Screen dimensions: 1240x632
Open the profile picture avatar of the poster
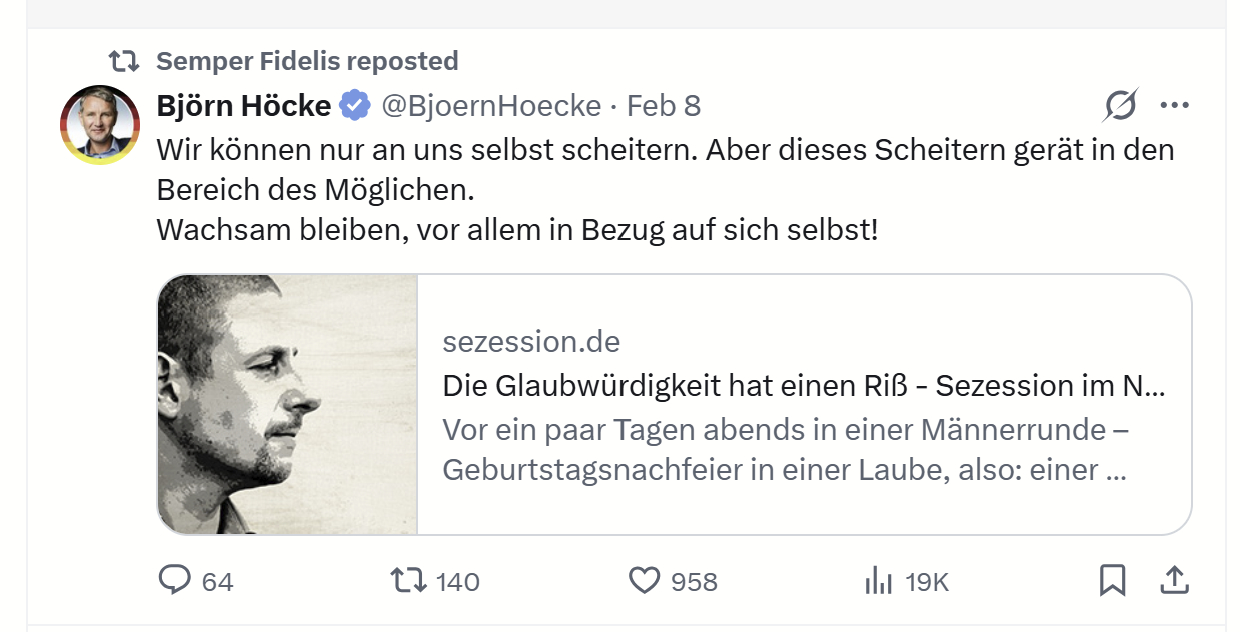point(100,125)
